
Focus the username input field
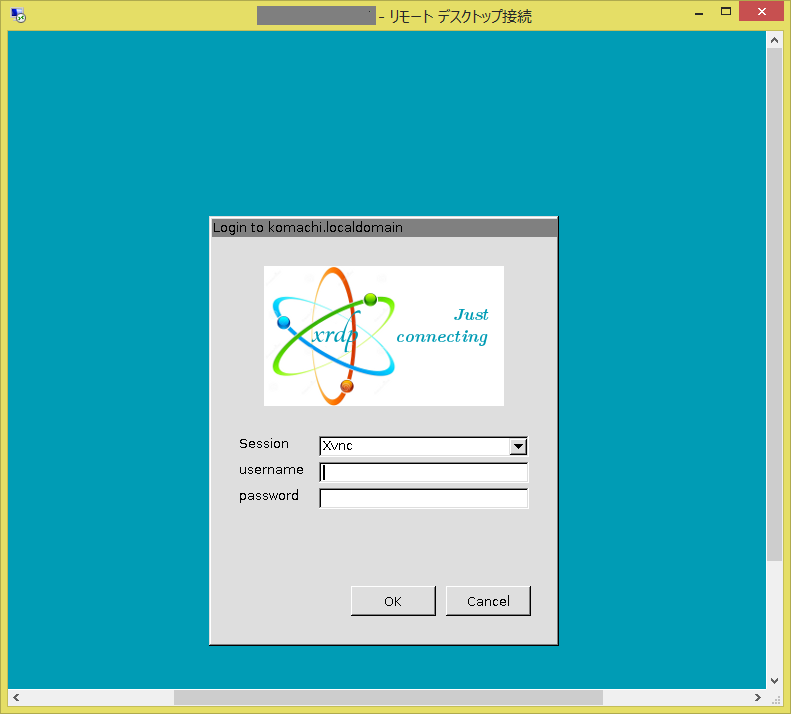423,472
